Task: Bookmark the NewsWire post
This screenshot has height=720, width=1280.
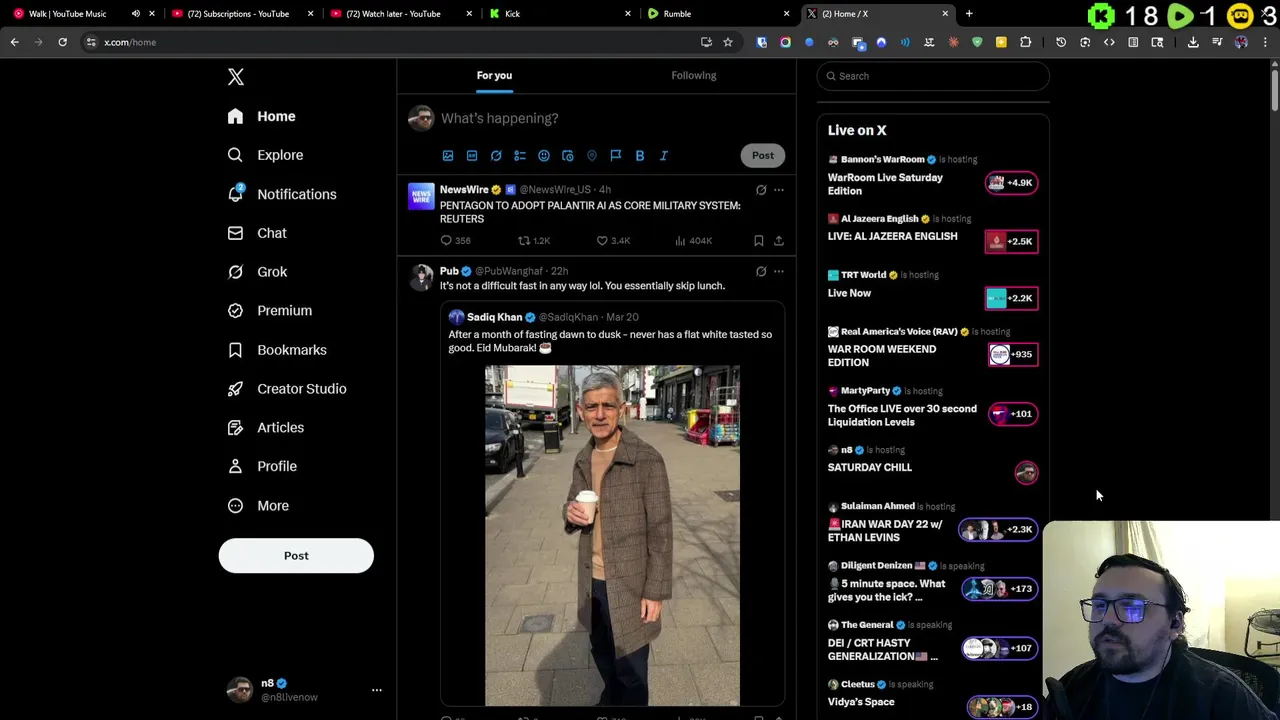Action: click(759, 241)
